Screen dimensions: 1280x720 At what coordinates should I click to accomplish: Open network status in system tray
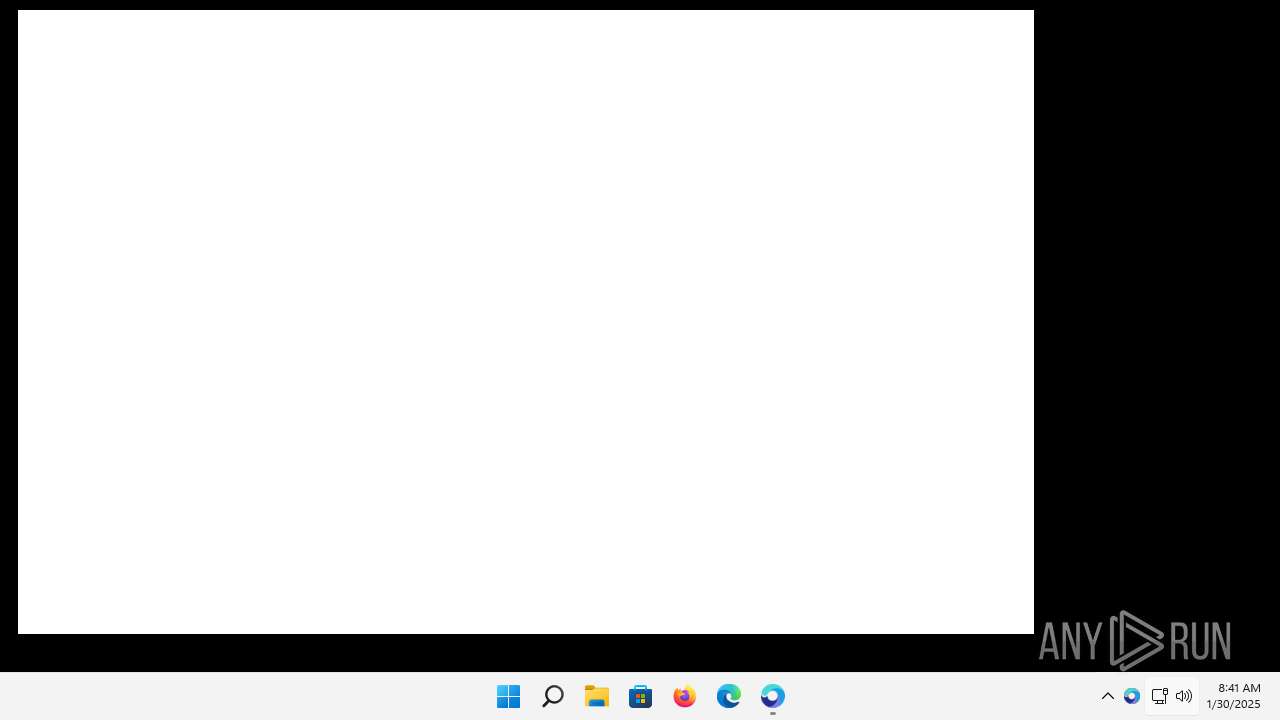(x=1160, y=696)
